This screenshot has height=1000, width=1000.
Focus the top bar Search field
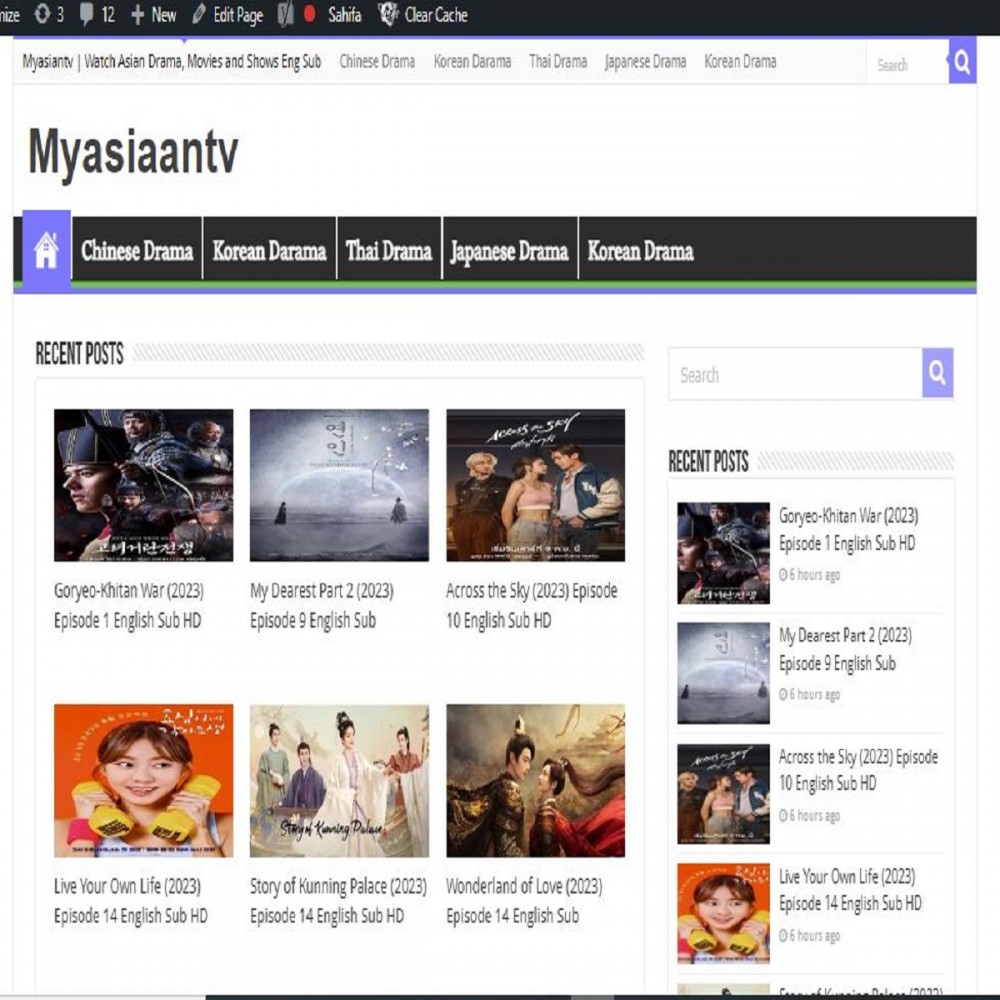click(x=908, y=64)
